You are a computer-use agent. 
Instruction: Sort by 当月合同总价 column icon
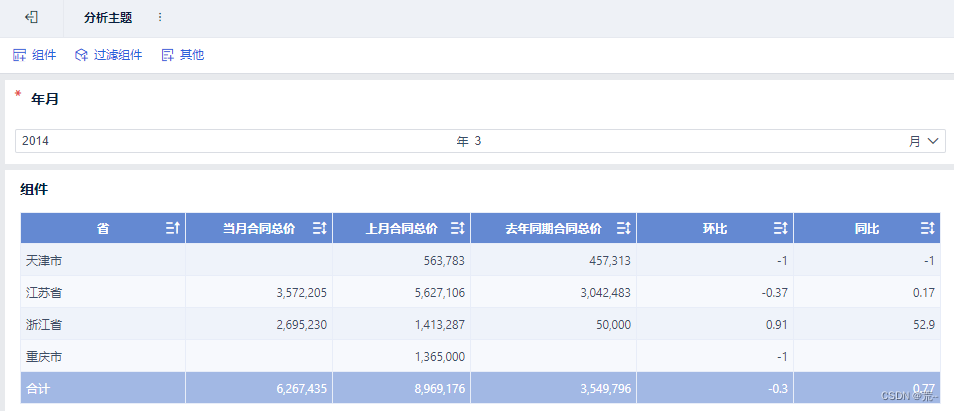[319, 229]
